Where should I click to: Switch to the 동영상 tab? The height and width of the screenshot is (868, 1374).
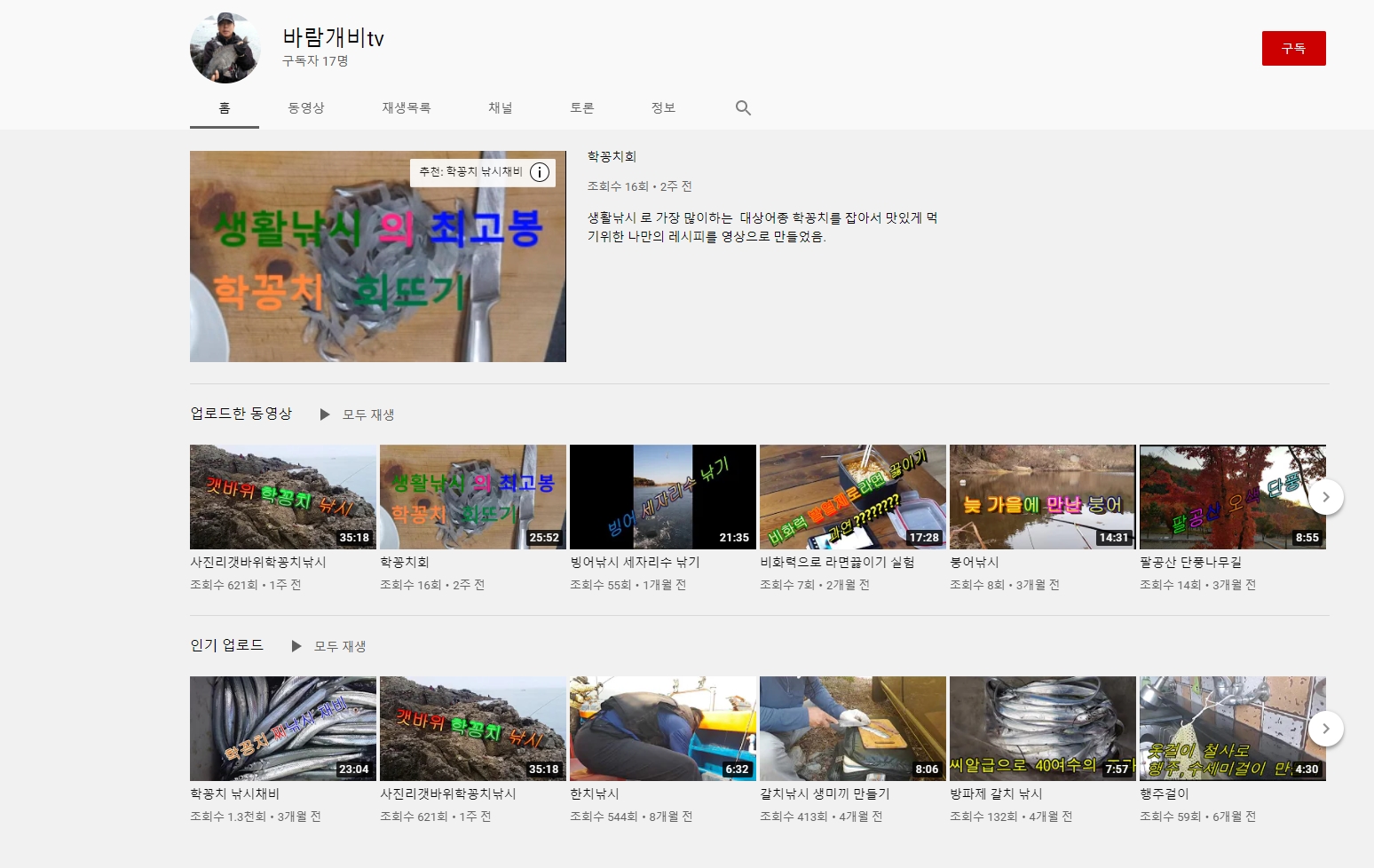tap(306, 108)
